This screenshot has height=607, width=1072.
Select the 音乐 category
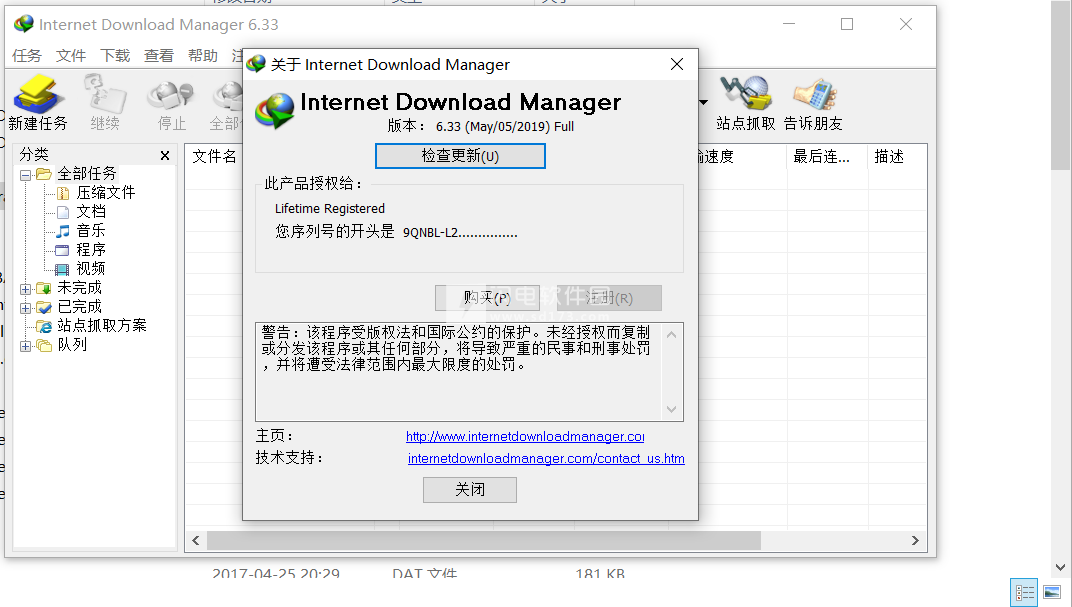click(x=91, y=231)
